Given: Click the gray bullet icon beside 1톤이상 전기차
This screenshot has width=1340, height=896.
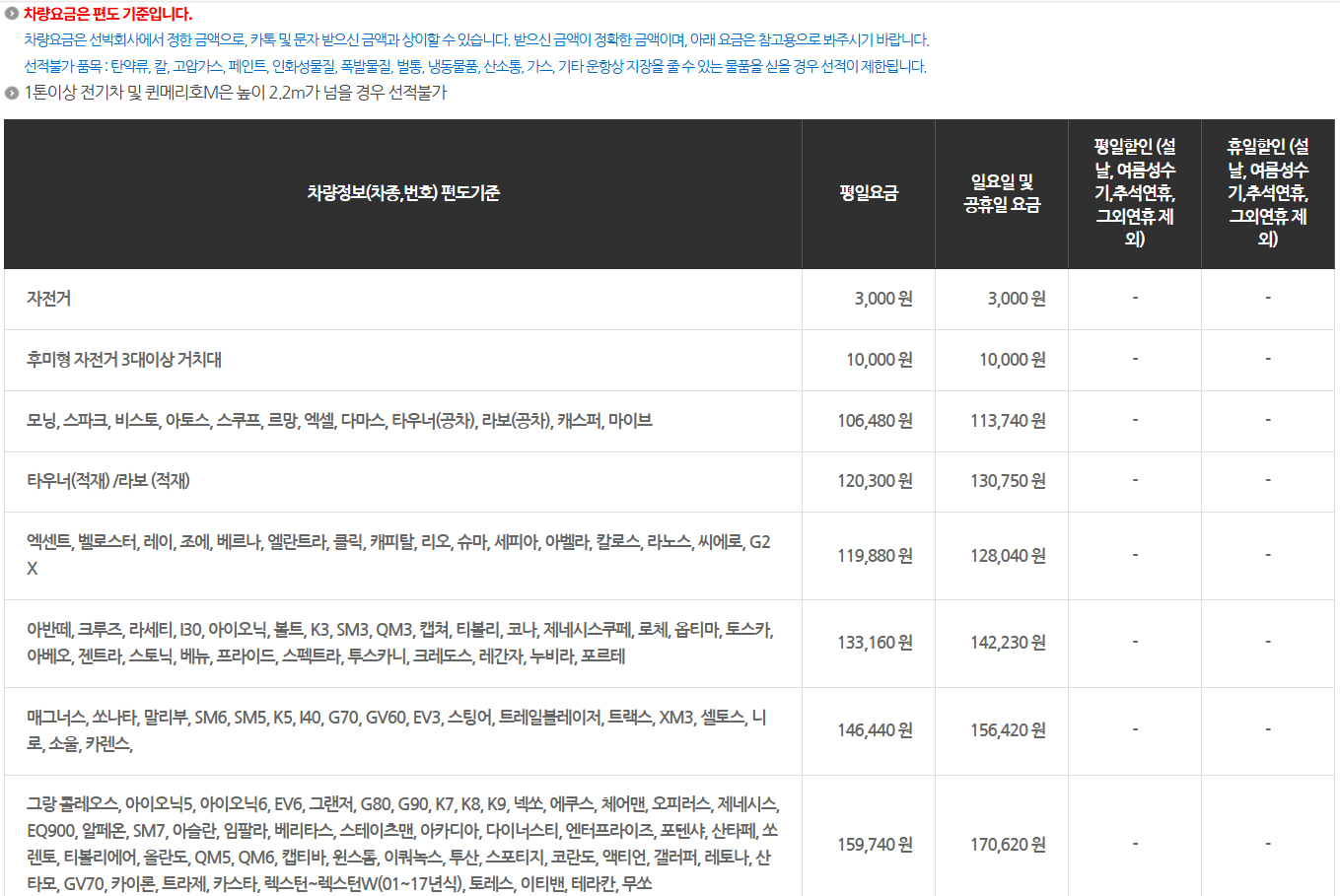Looking at the screenshot, I should coord(12,93).
